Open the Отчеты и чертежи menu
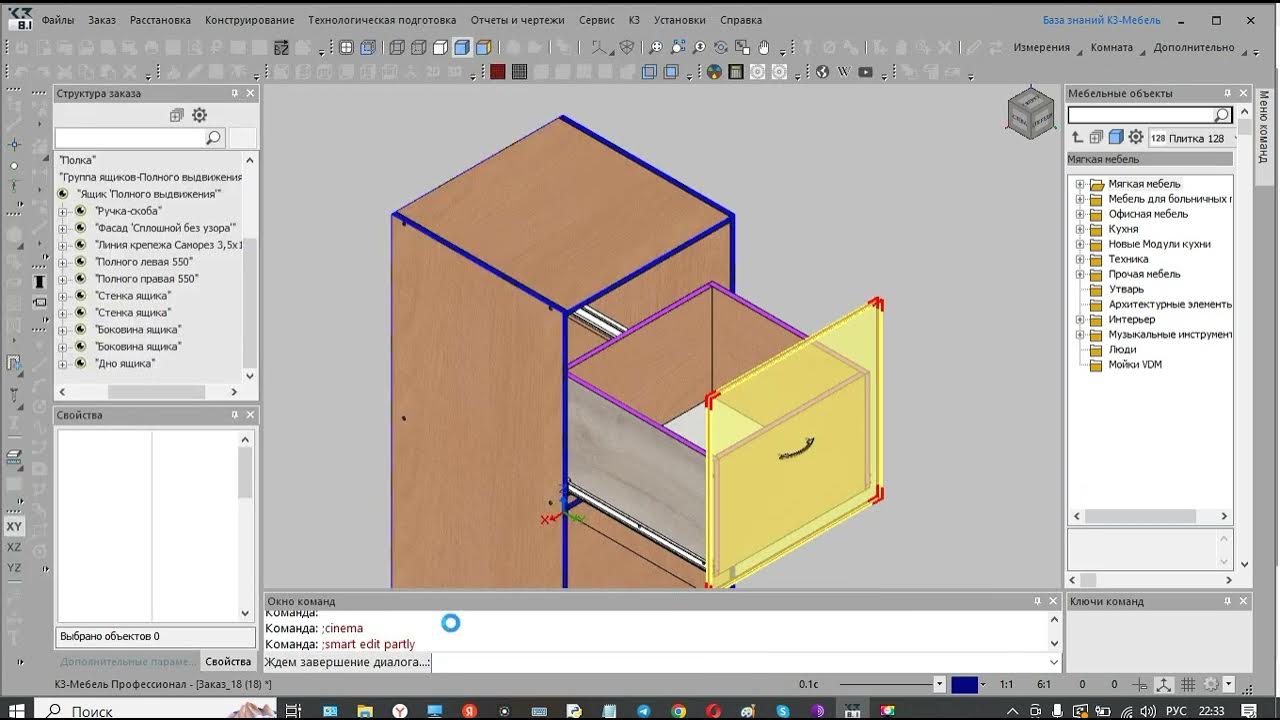The height and width of the screenshot is (720, 1280). click(x=517, y=20)
